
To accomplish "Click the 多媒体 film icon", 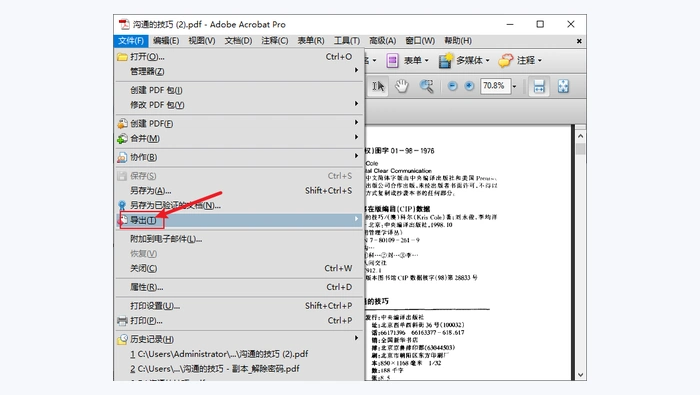I will point(446,60).
